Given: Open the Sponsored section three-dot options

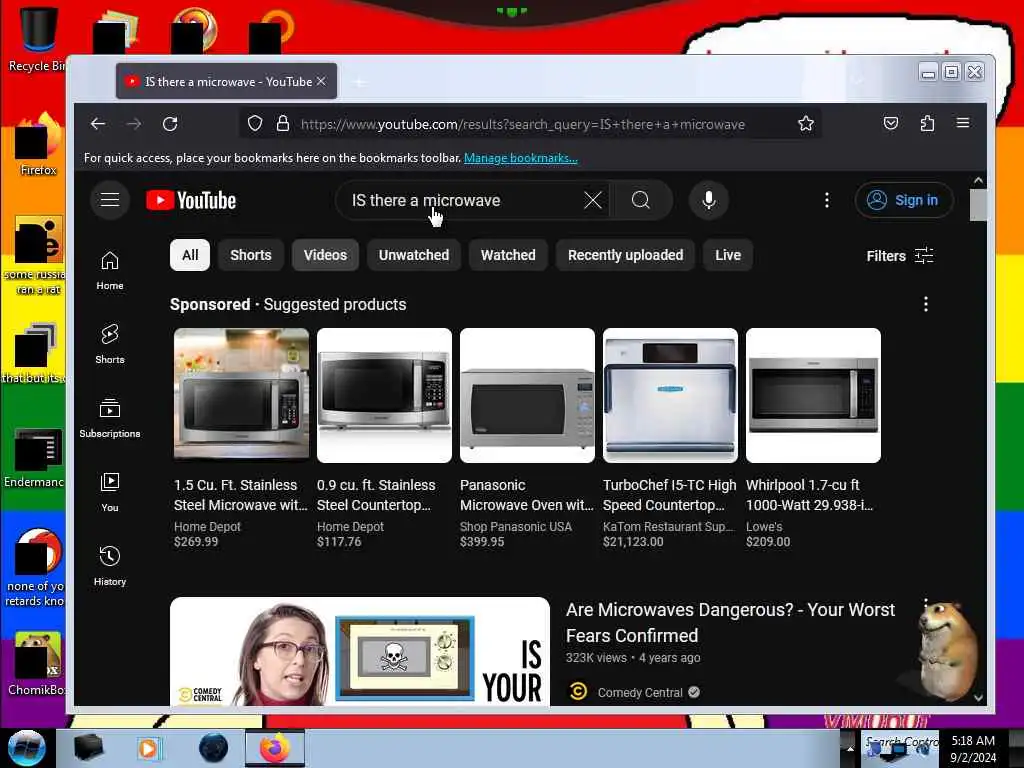Looking at the screenshot, I should (925, 304).
